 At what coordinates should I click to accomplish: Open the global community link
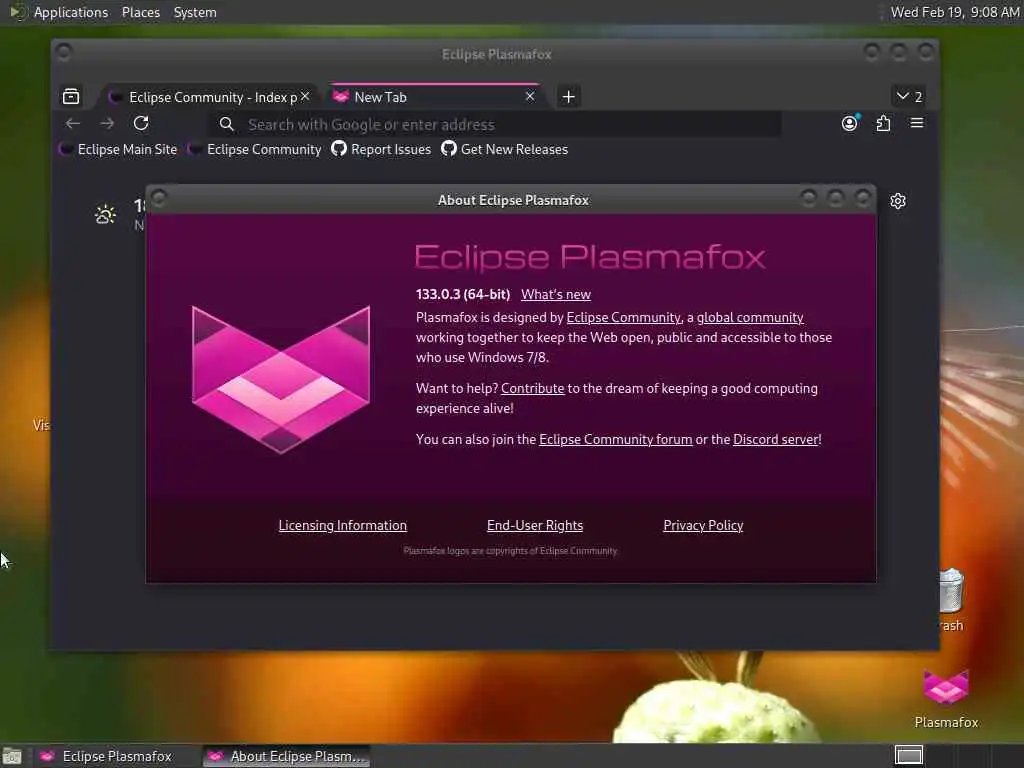[750, 317]
